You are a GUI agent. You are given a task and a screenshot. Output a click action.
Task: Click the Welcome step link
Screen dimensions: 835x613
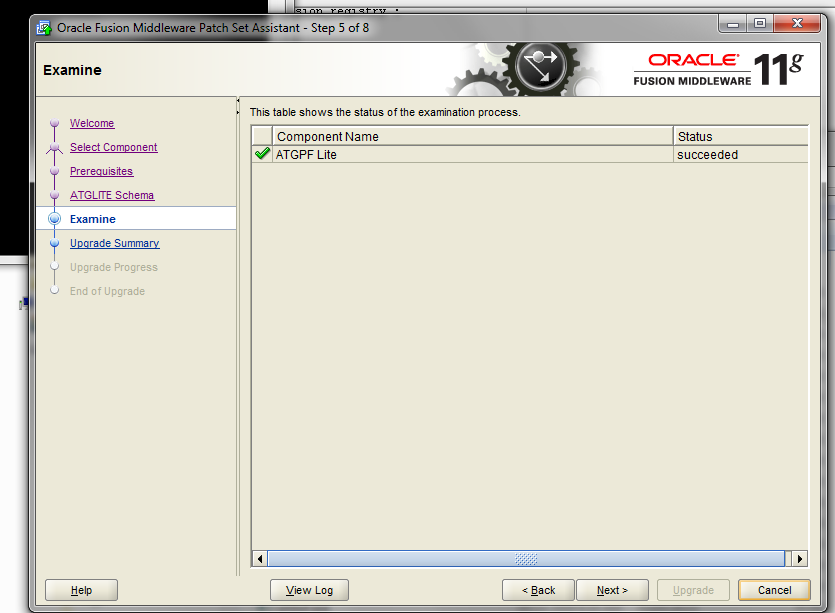92,123
